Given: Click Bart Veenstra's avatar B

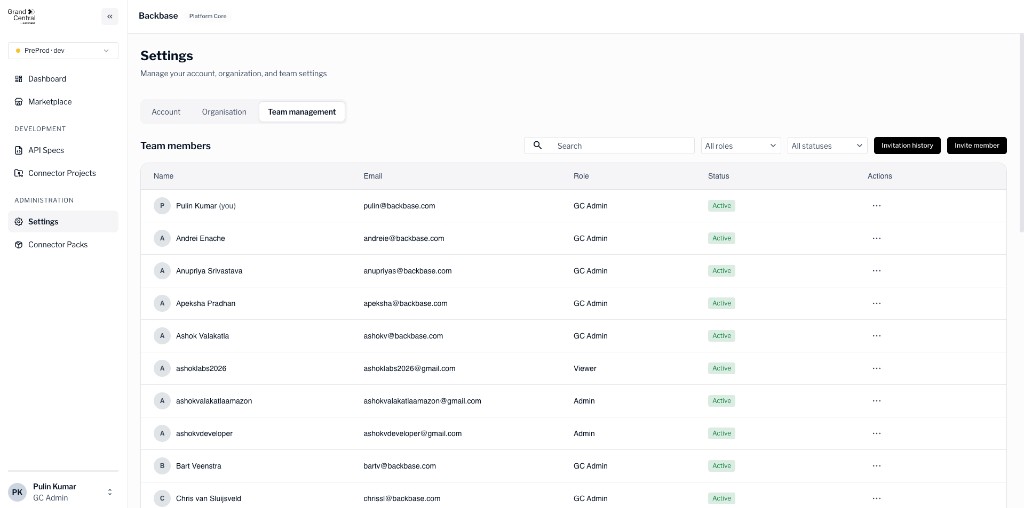Looking at the screenshot, I should (x=162, y=466).
